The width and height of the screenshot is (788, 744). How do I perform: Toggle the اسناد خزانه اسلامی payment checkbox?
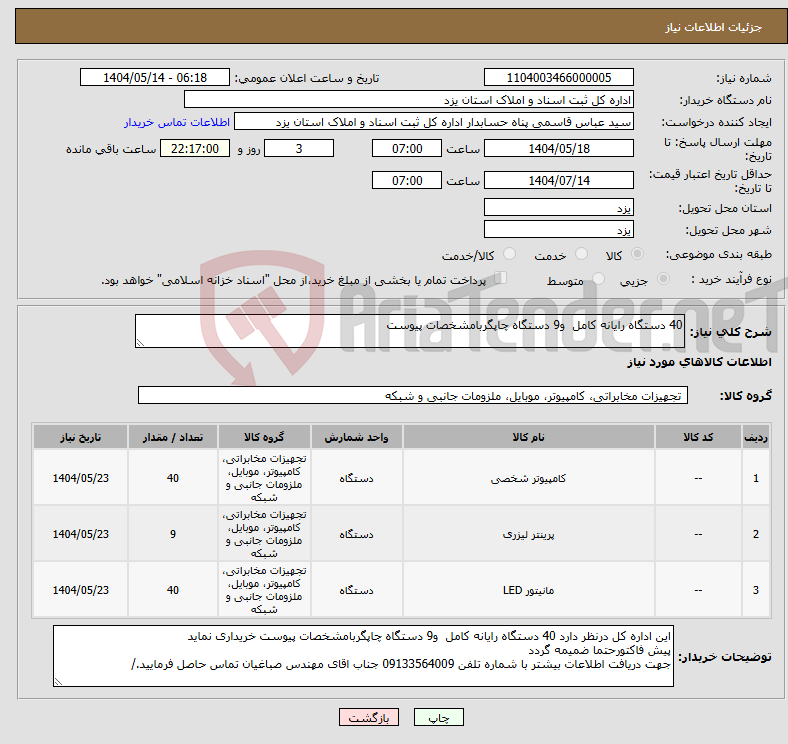(x=501, y=278)
